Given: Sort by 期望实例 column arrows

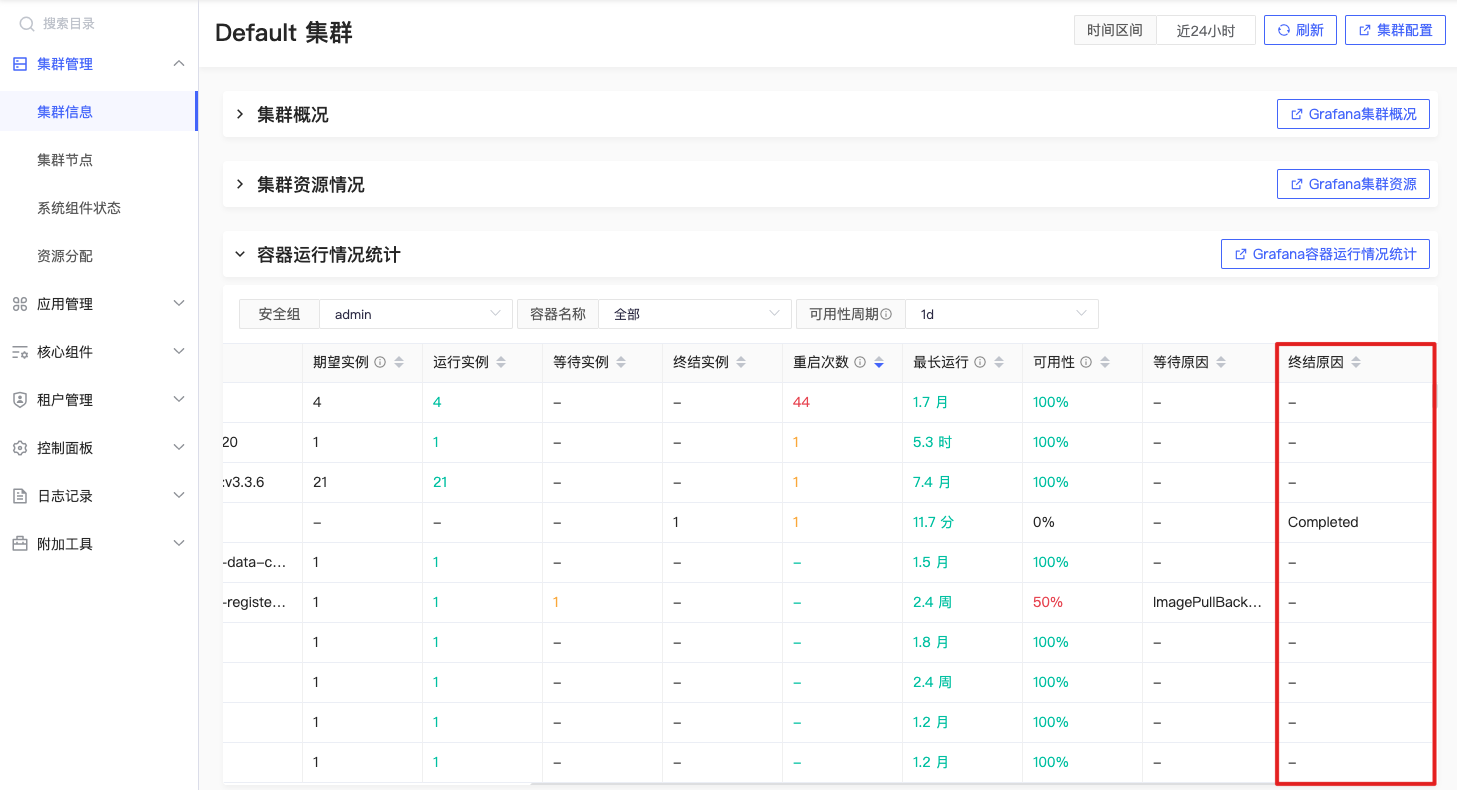Looking at the screenshot, I should (399, 363).
